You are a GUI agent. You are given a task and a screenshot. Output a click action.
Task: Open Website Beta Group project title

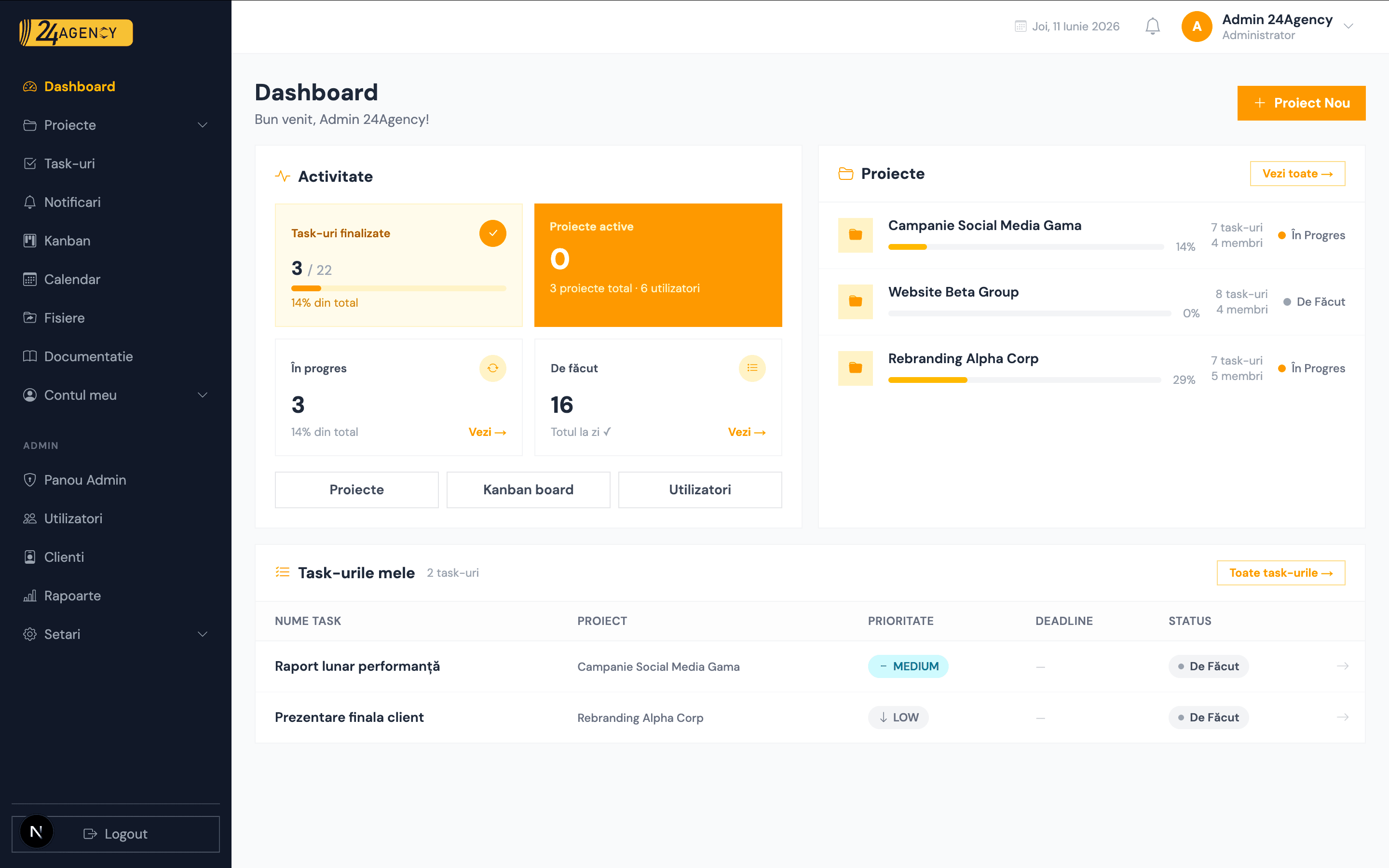click(x=953, y=292)
